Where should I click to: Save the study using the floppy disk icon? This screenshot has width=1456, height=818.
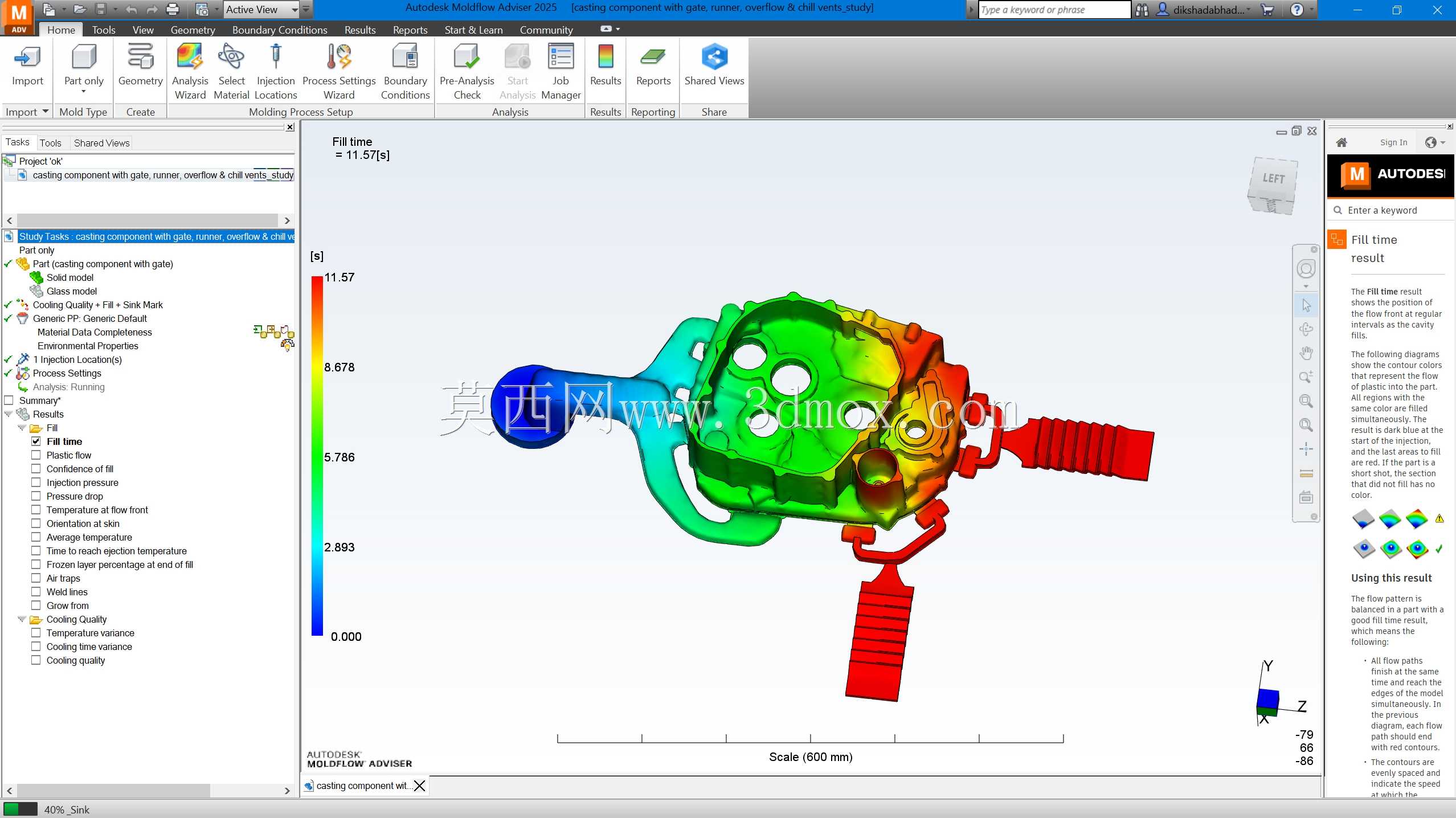pyautogui.click(x=101, y=9)
